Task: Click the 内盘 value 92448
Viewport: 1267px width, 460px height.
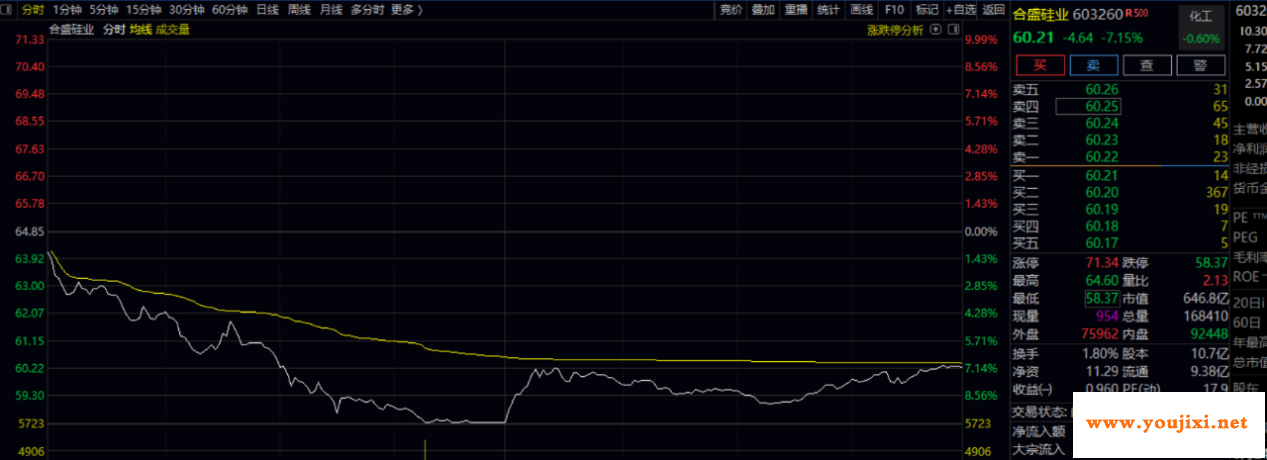Action: 1210,334
